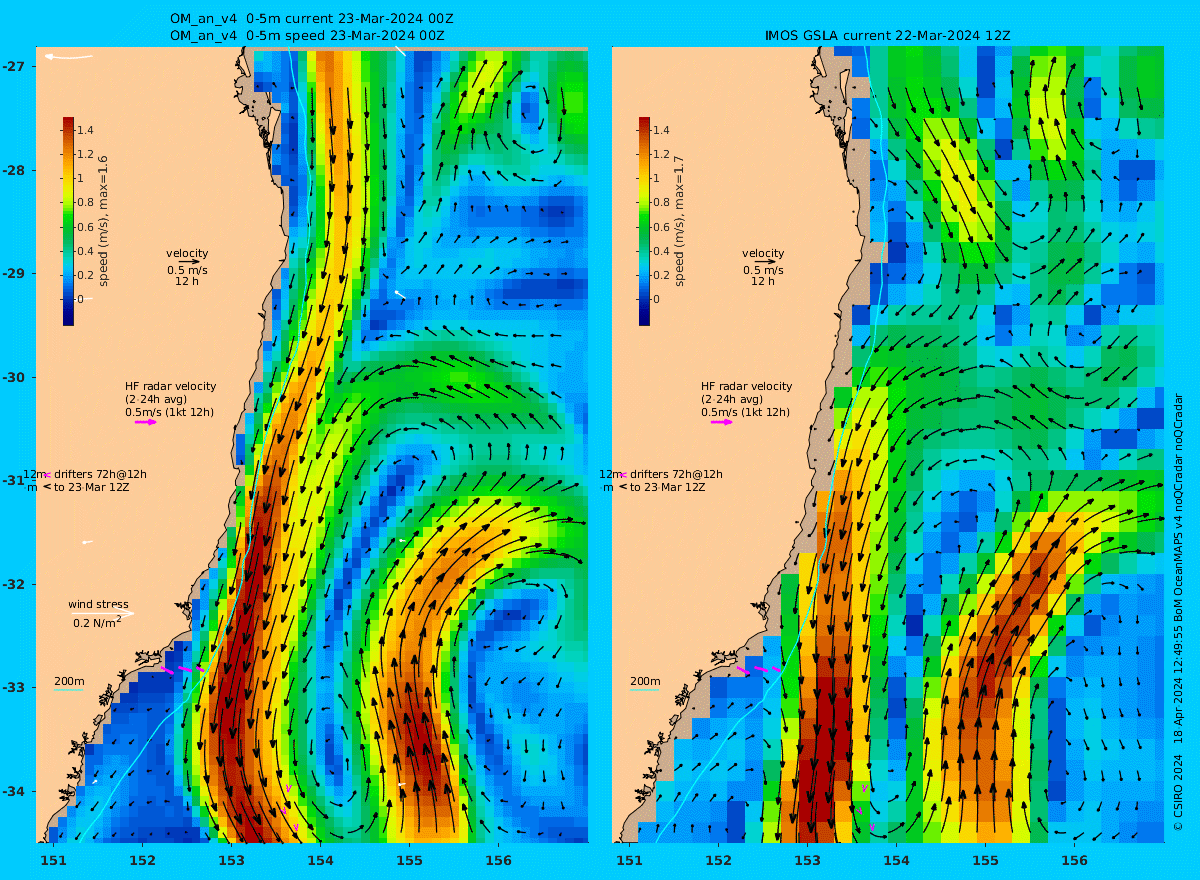This screenshot has width=1200, height=880.
Task: Click longitude label 153 under OM_an_v4 panel
Action: coord(232,860)
